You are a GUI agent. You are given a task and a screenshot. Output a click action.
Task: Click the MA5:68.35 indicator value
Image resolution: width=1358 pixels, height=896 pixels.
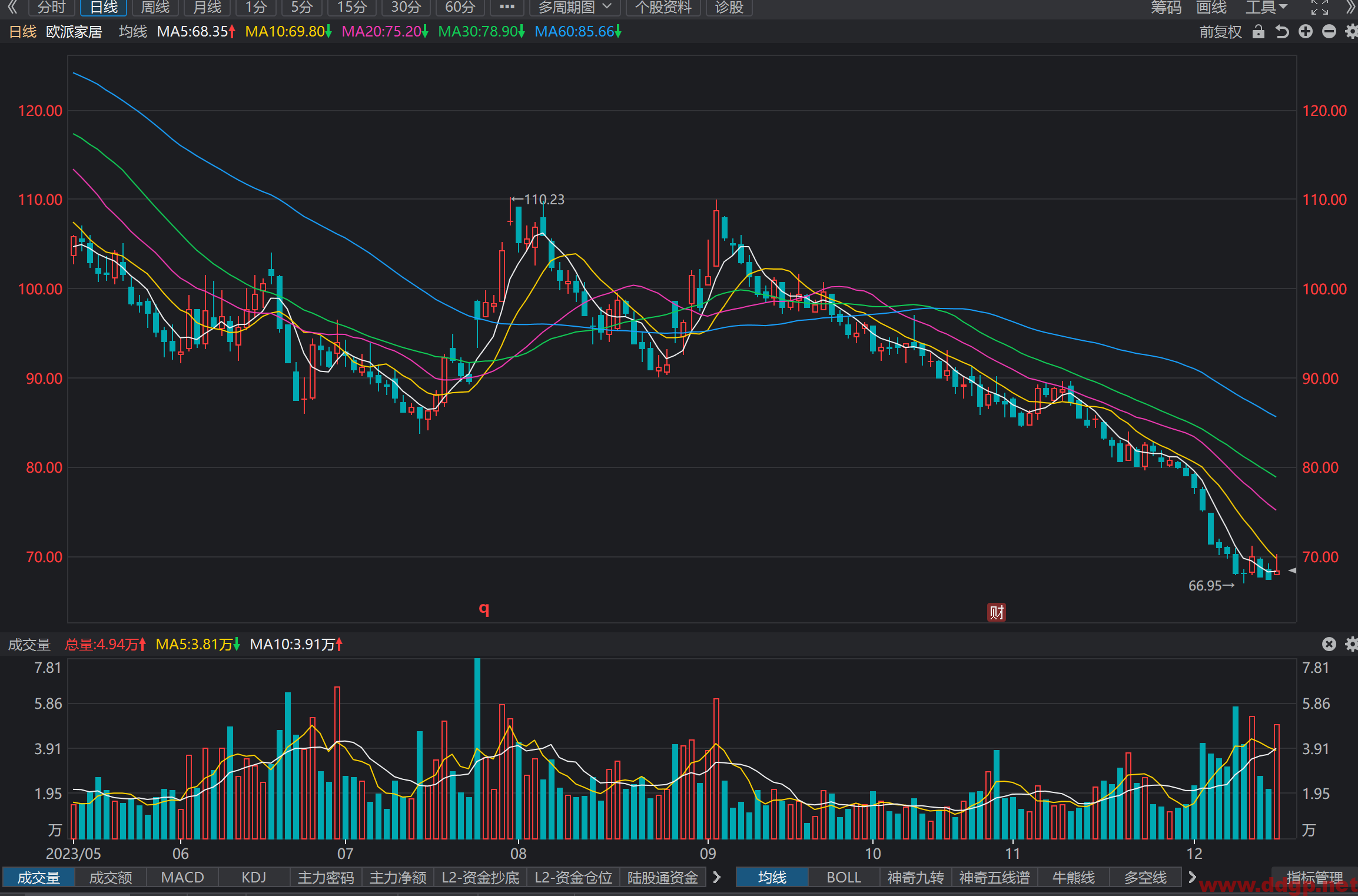(x=196, y=32)
